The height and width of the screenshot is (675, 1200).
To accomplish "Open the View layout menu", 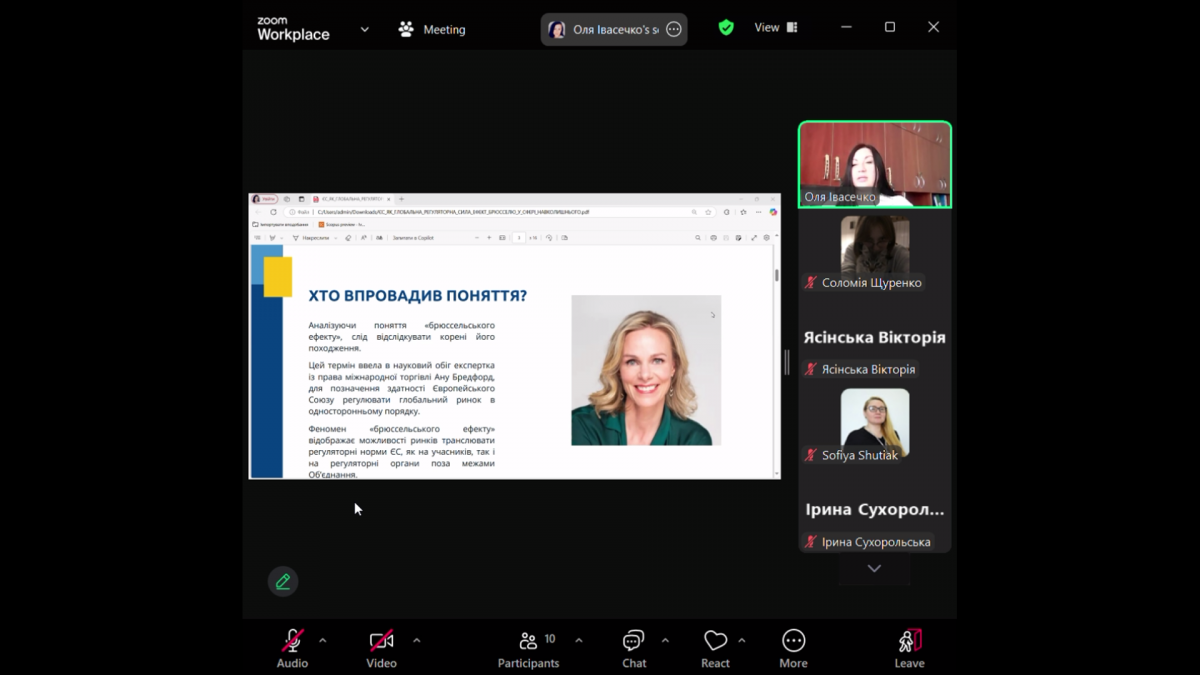I will pyautogui.click(x=776, y=28).
